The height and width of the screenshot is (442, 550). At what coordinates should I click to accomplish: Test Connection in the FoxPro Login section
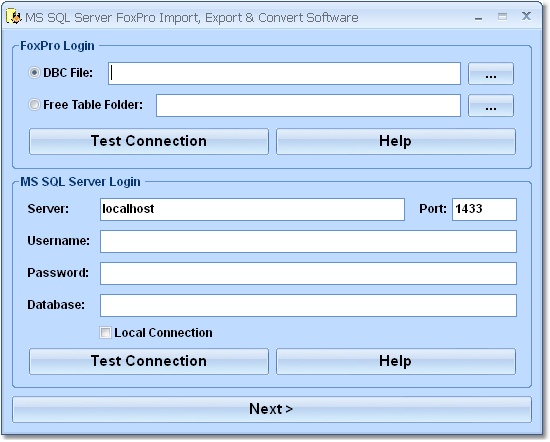point(149,141)
